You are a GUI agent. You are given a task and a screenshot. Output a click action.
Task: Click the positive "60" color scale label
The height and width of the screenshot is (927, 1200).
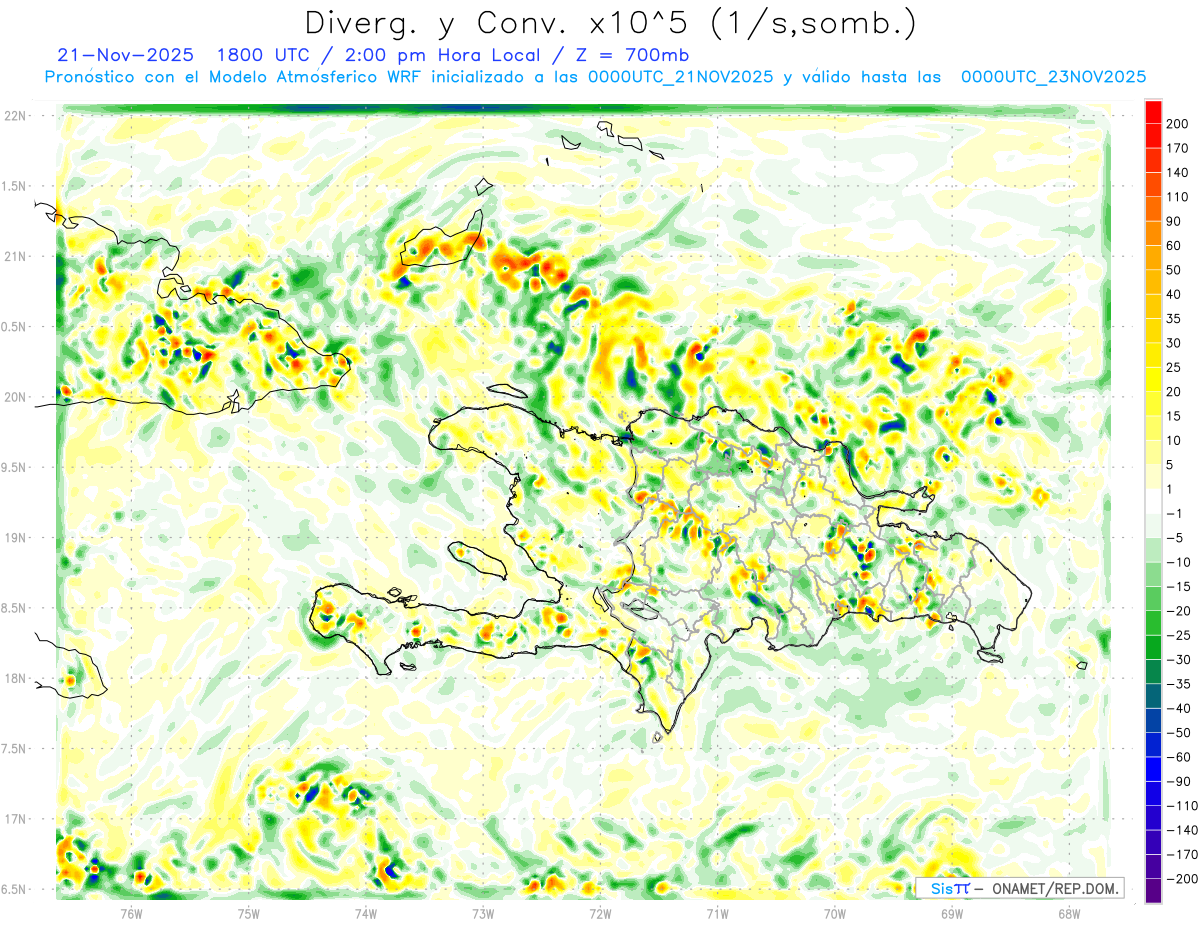click(1174, 246)
